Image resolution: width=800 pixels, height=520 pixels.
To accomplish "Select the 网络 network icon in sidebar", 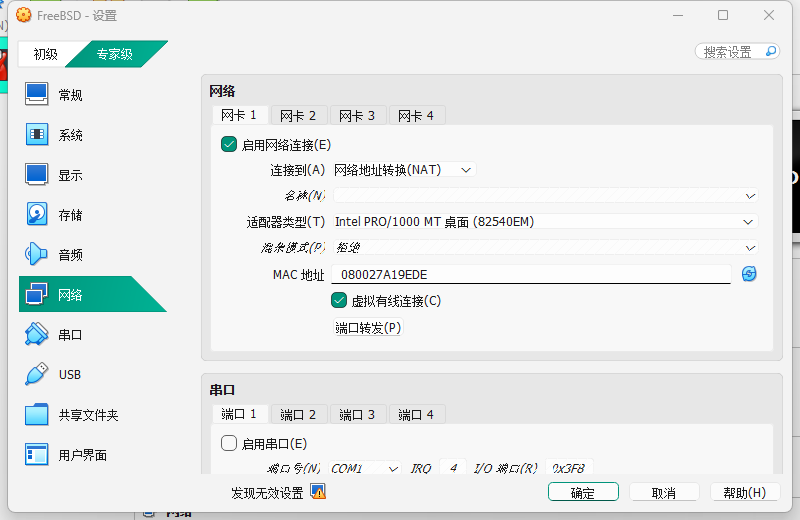I will point(37,294).
